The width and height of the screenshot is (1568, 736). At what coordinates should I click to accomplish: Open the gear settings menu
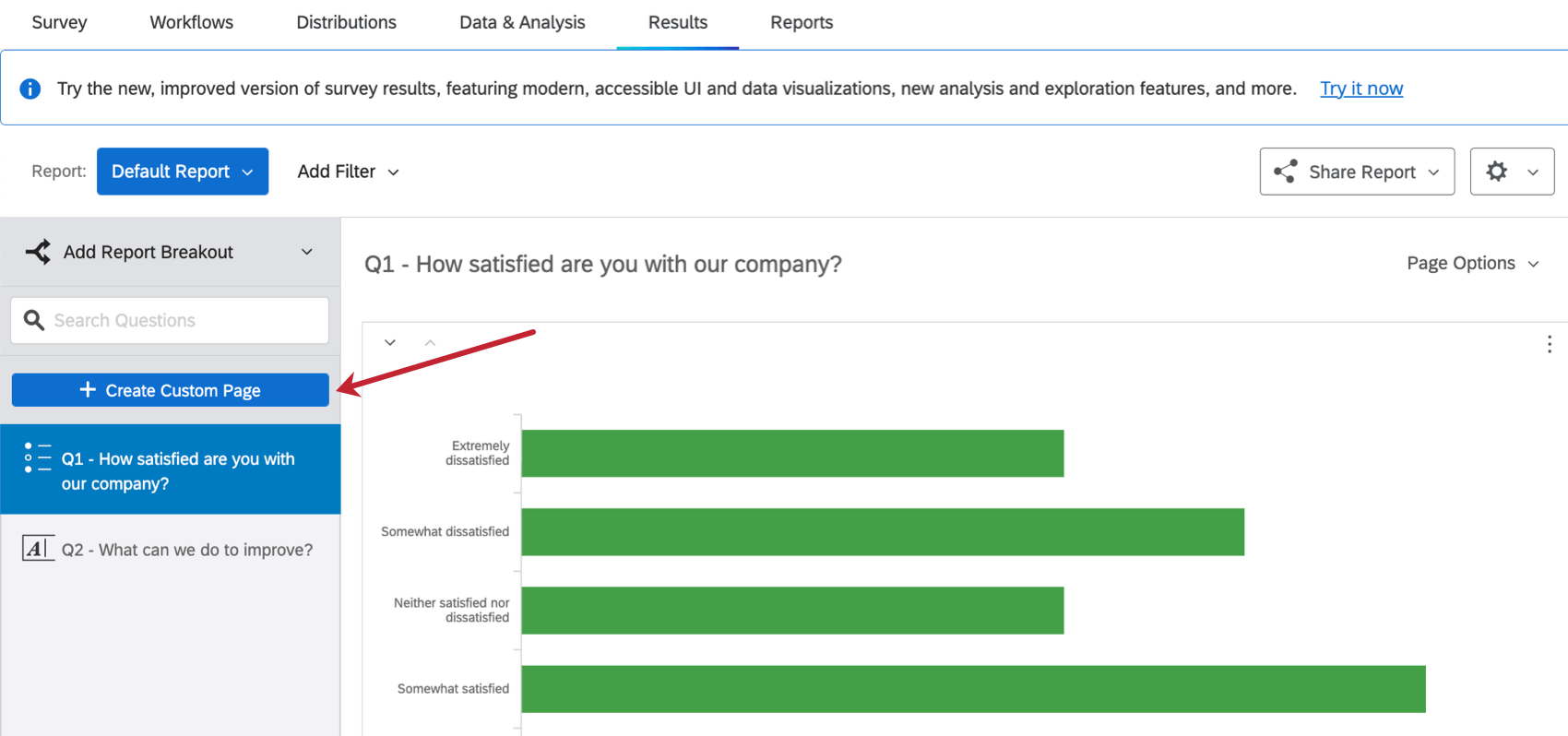pyautogui.click(x=1511, y=172)
